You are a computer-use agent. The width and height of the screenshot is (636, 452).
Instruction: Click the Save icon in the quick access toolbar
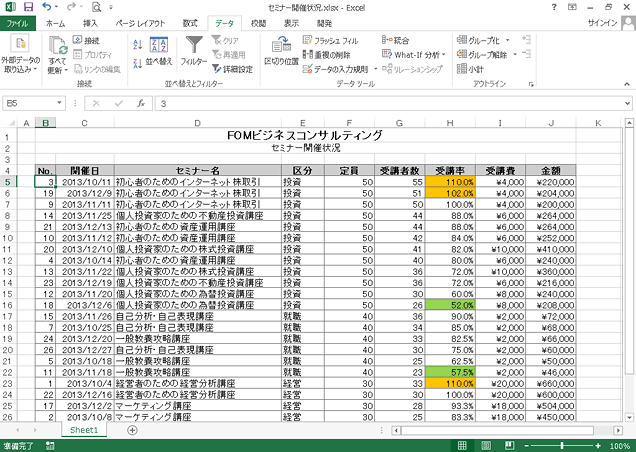click(28, 7)
